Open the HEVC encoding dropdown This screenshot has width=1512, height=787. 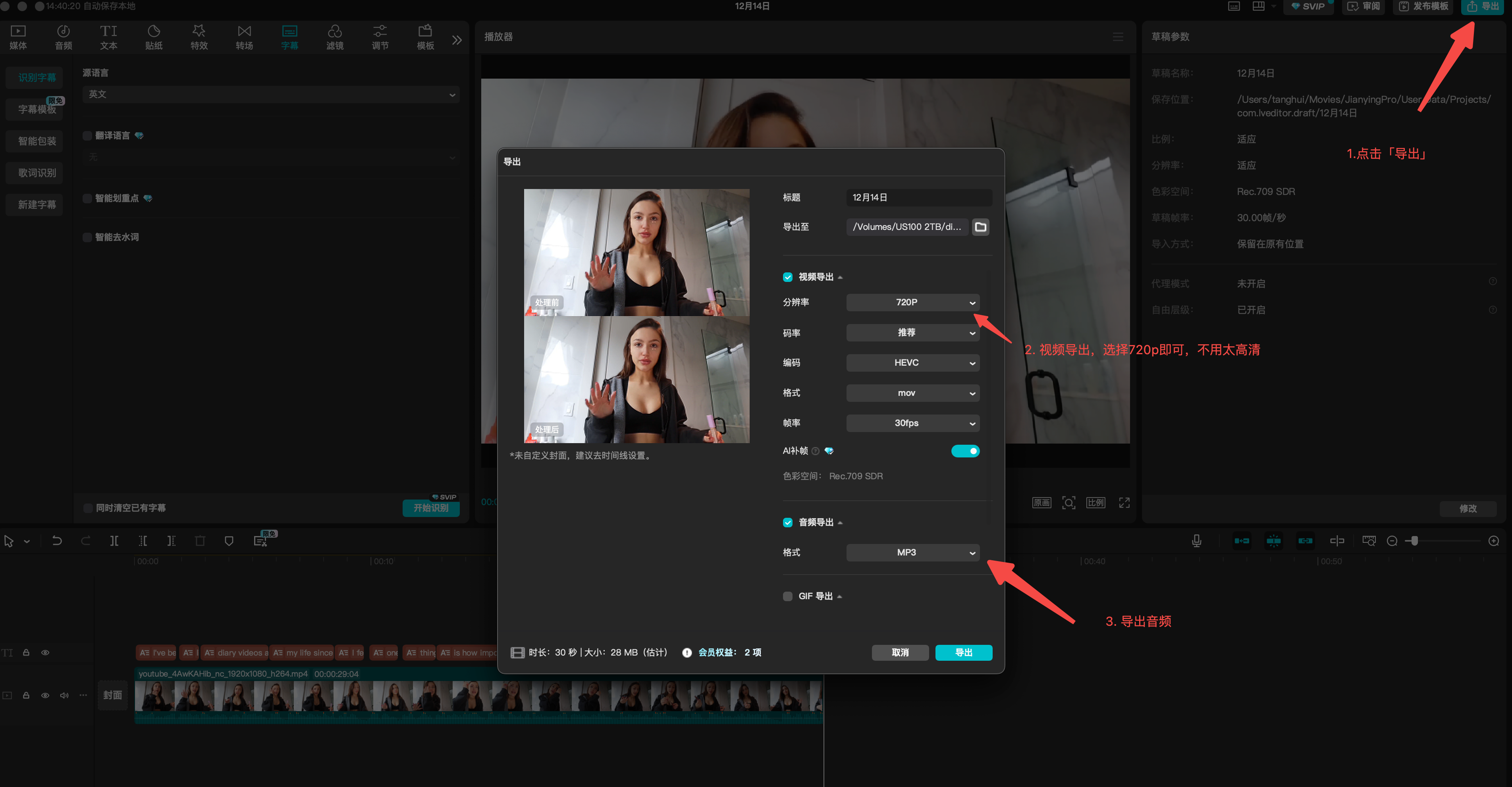912,363
